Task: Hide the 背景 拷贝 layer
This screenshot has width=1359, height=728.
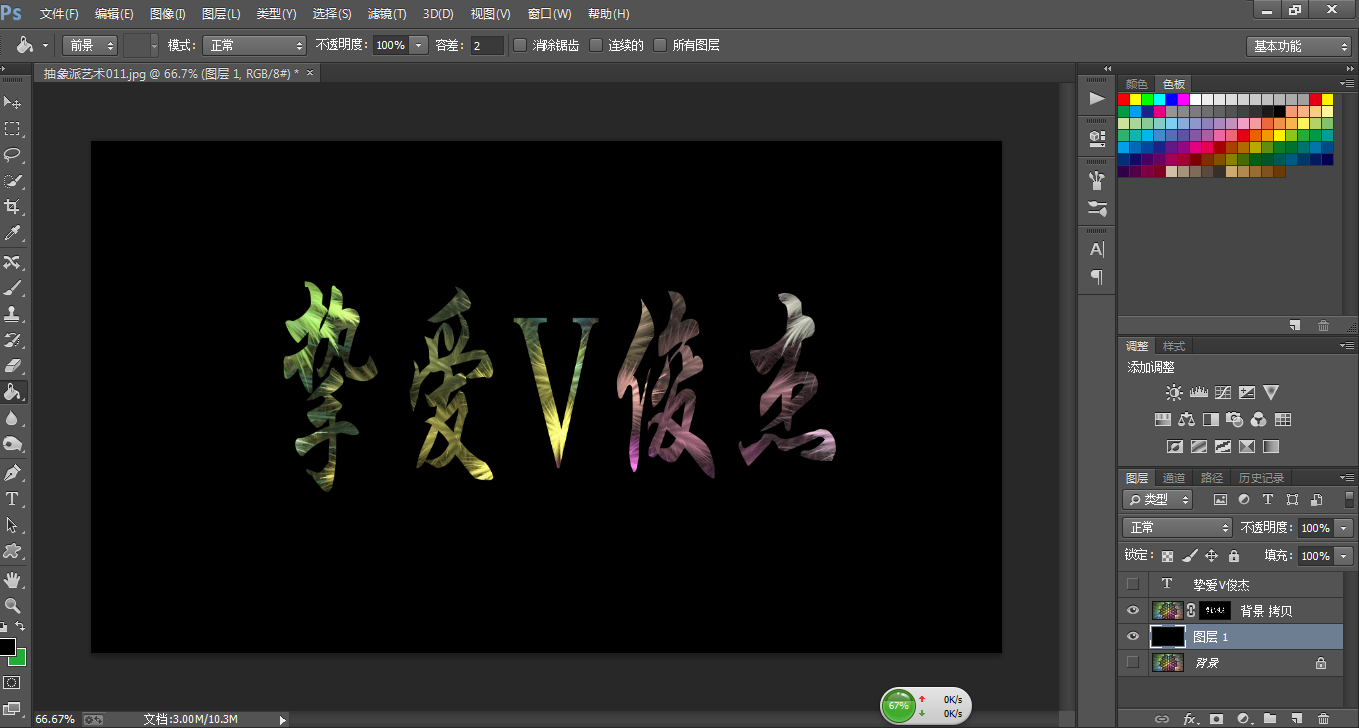Action: point(1132,610)
